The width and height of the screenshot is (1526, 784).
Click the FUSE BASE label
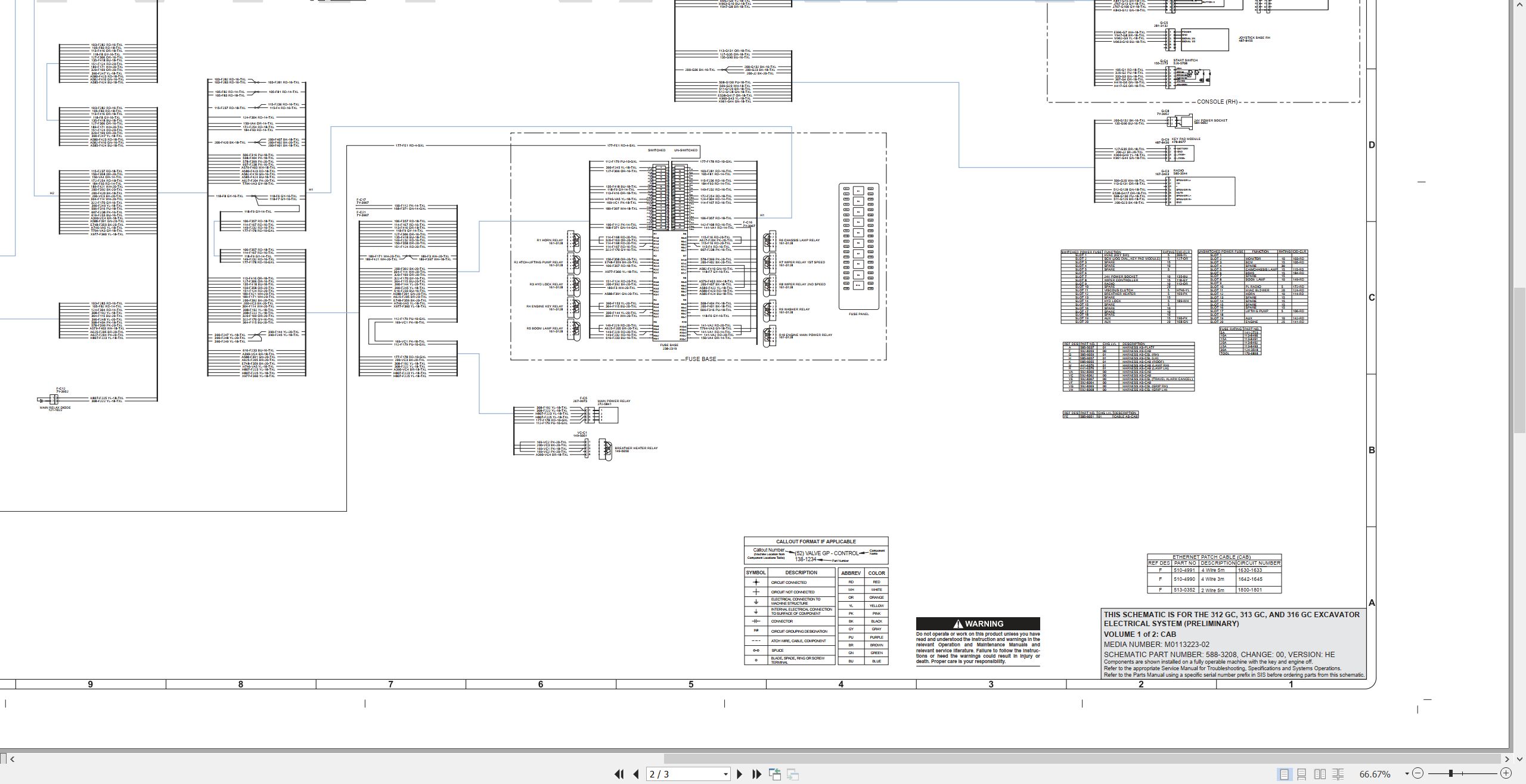700,359
